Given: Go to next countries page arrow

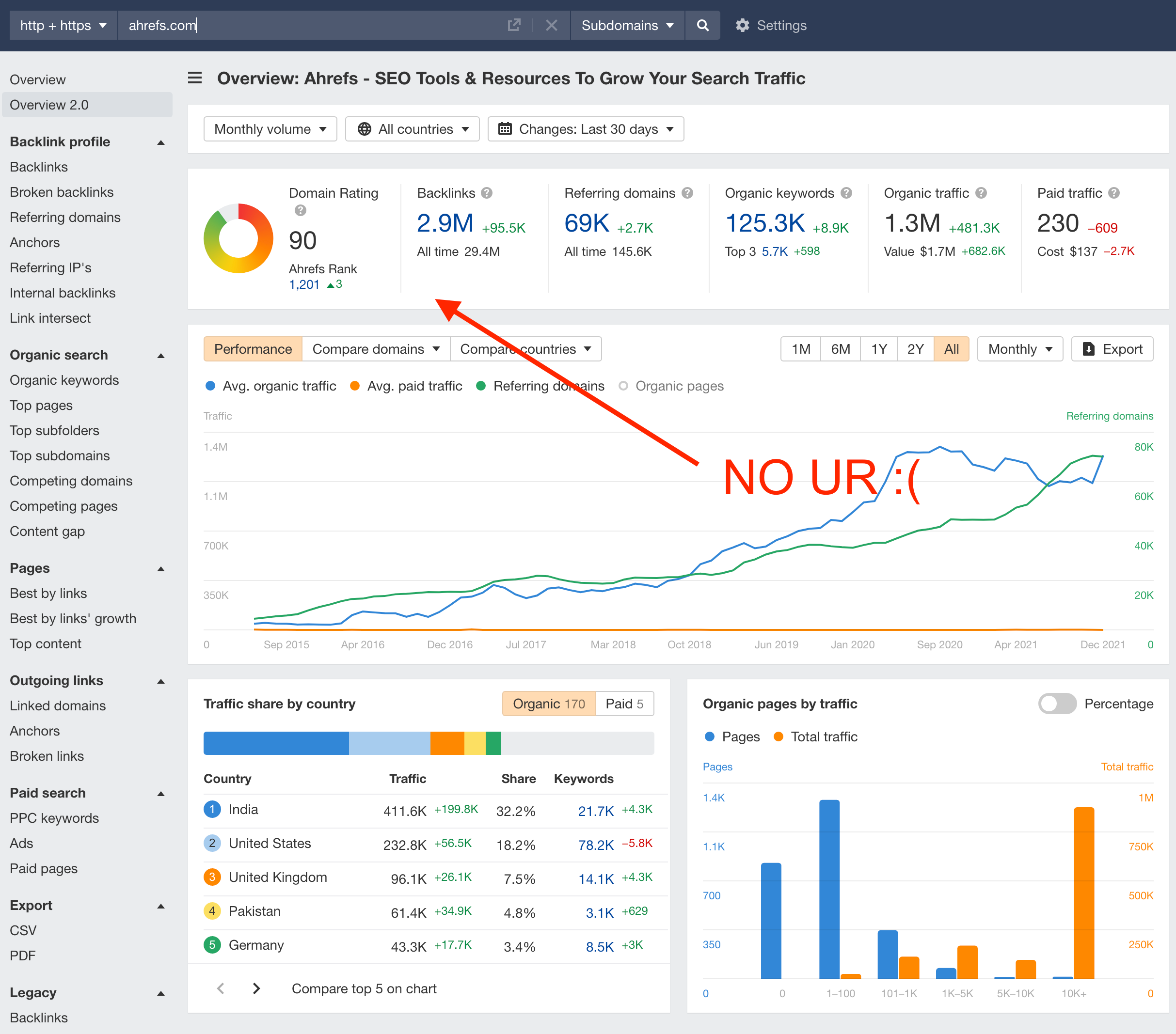Looking at the screenshot, I should coord(256,988).
